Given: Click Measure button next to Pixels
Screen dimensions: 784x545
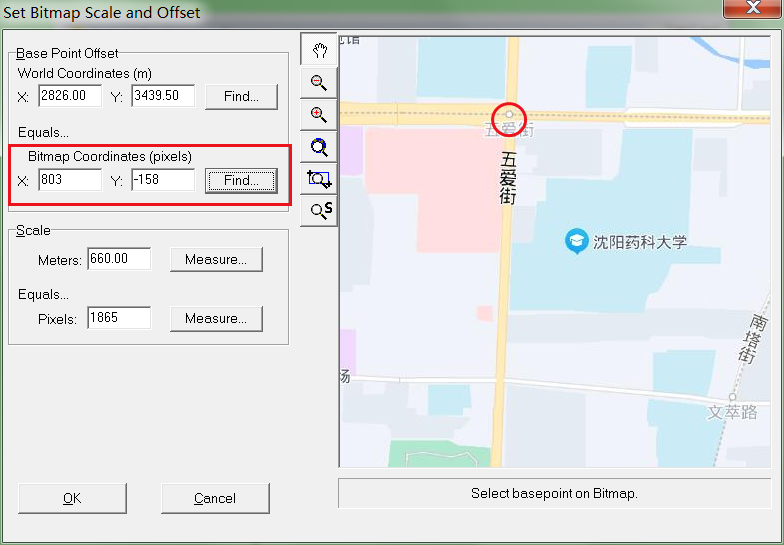Looking at the screenshot, I should pyautogui.click(x=216, y=319).
